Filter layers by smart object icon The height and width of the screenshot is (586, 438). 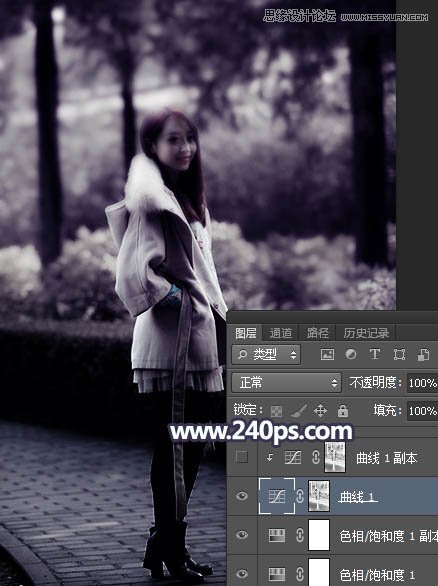(x=423, y=355)
